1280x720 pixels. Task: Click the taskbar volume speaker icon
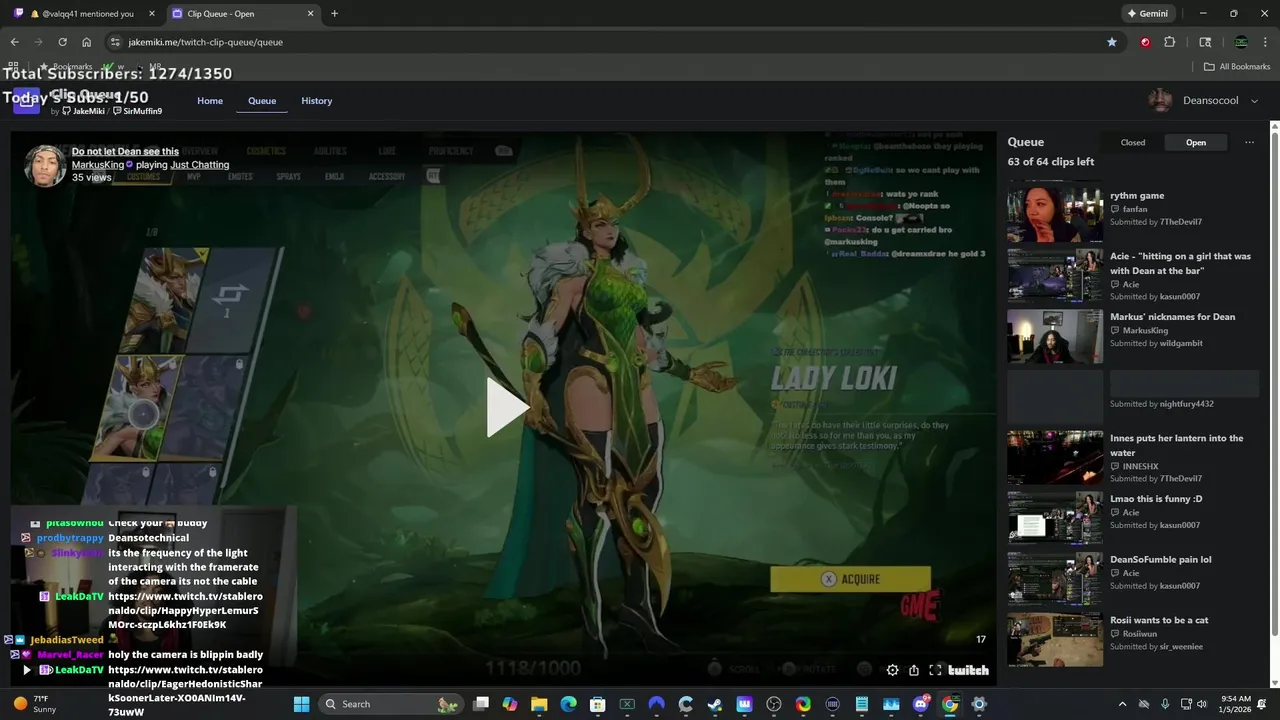pyautogui.click(x=1202, y=704)
